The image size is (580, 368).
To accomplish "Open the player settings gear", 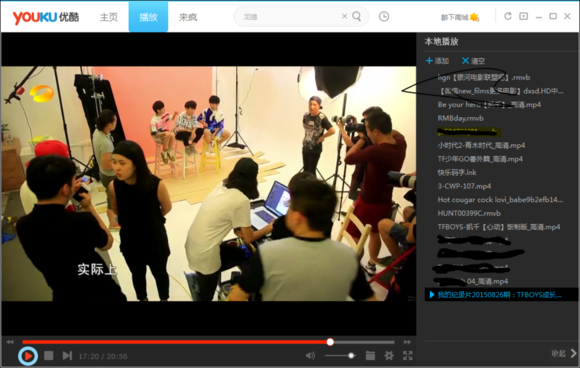I will click(x=389, y=356).
